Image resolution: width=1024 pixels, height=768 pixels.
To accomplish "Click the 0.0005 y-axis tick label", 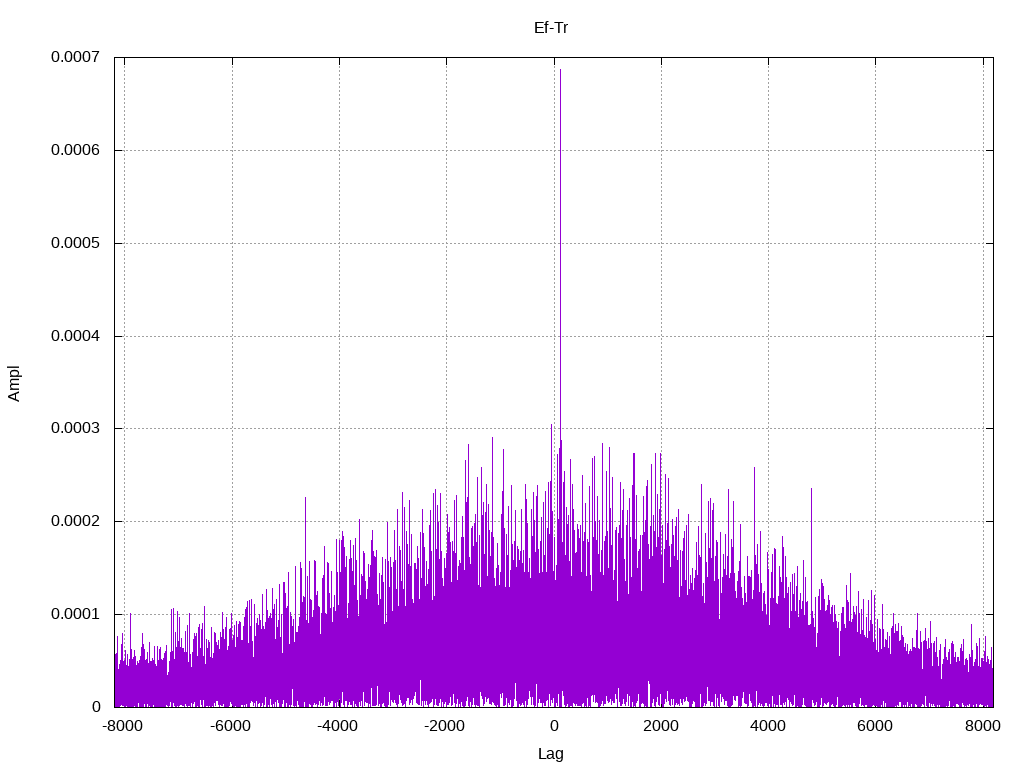I will (76, 243).
